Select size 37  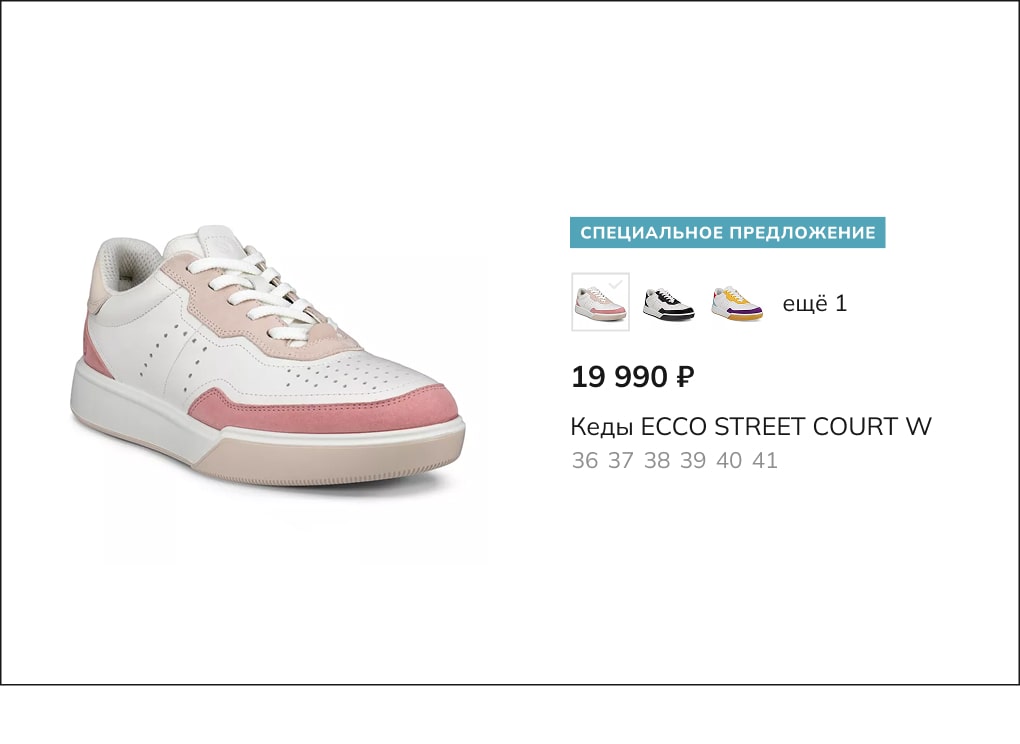(621, 460)
